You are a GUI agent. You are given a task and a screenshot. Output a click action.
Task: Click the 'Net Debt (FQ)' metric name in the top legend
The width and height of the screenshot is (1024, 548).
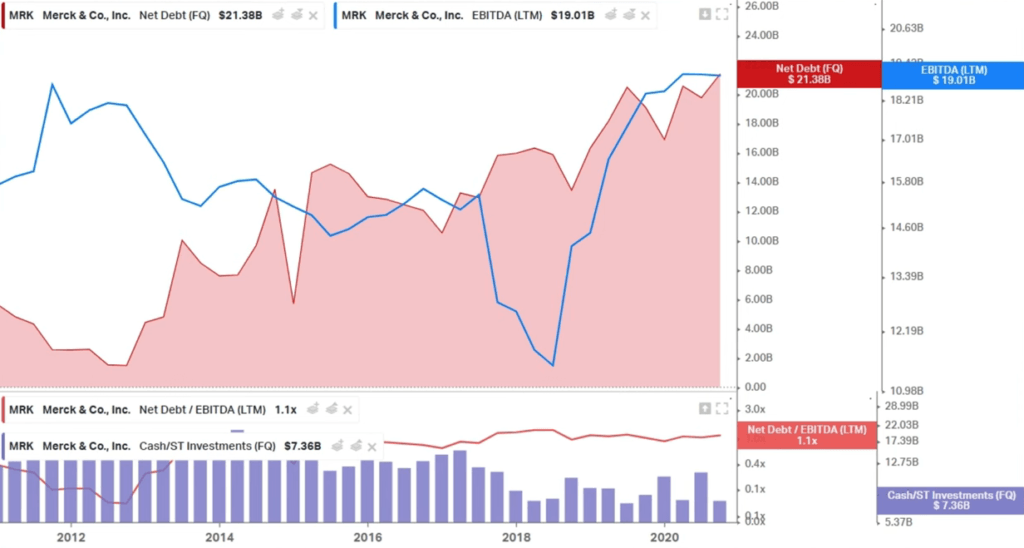pos(174,15)
